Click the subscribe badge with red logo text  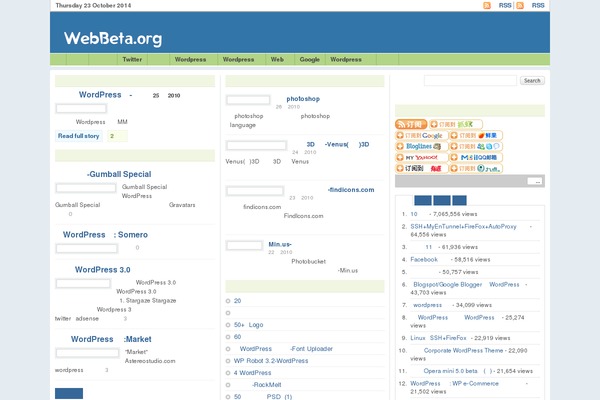pos(421,168)
